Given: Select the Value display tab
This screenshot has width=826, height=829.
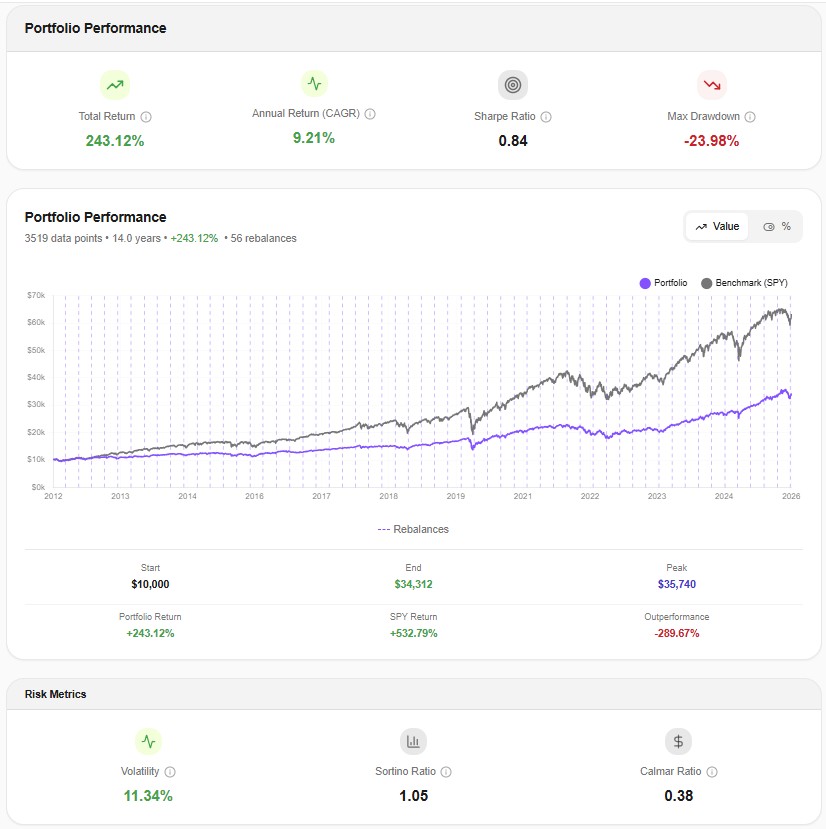Looking at the screenshot, I should click(x=718, y=226).
